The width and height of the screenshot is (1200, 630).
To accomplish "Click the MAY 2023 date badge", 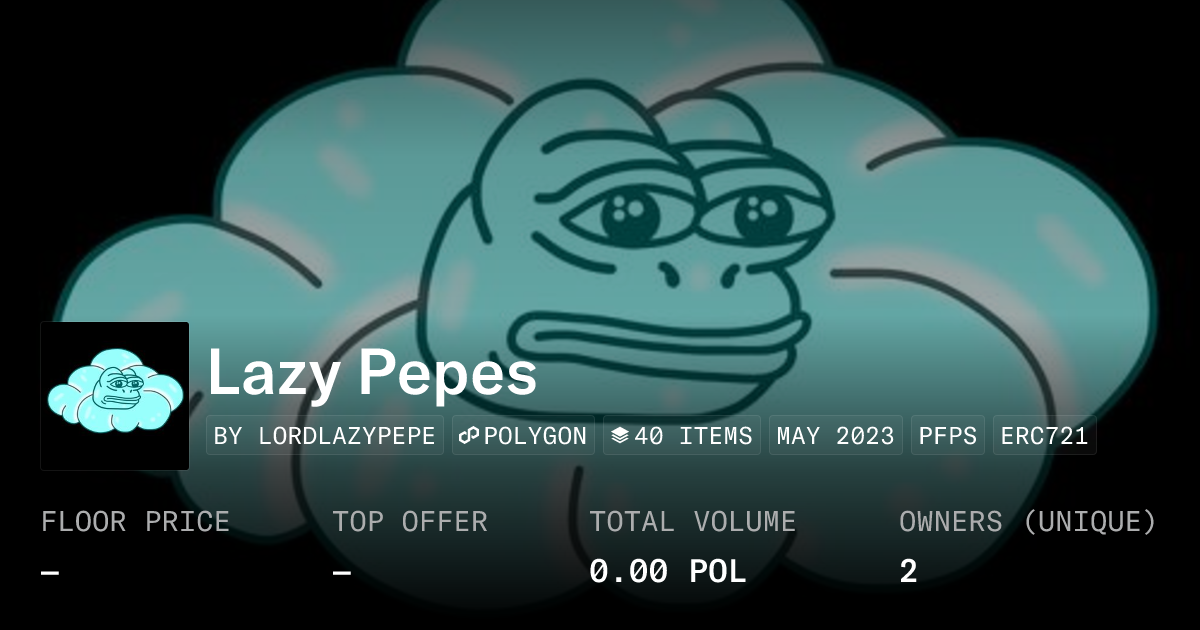I will (836, 436).
